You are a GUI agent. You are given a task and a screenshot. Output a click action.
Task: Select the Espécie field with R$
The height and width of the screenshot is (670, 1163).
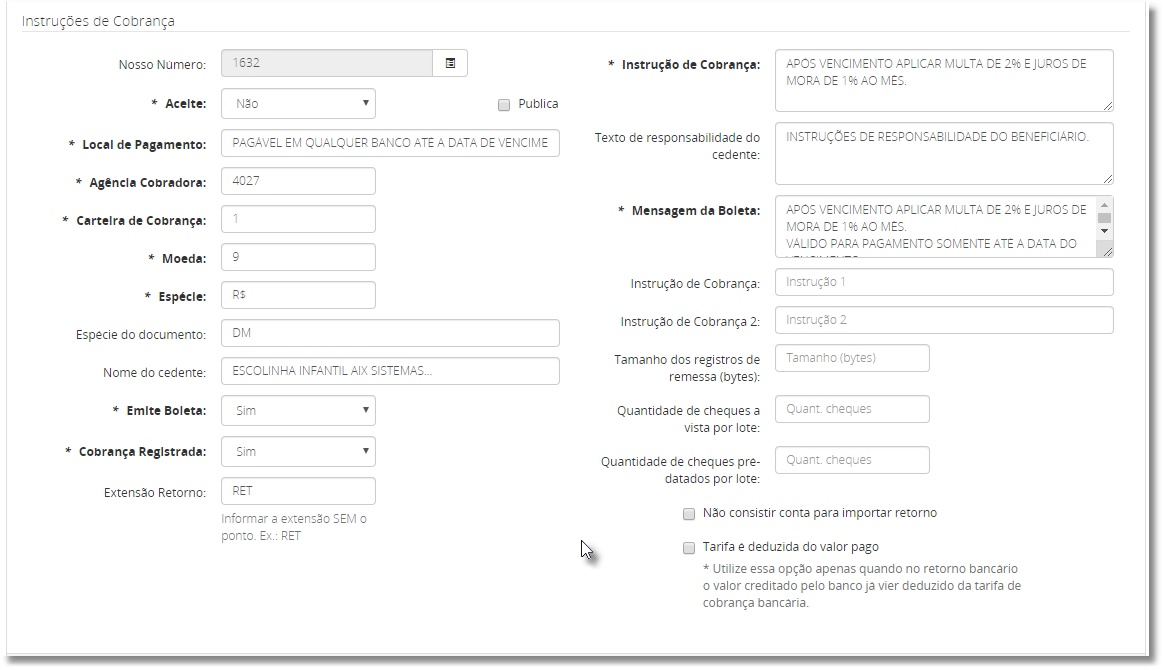click(298, 295)
